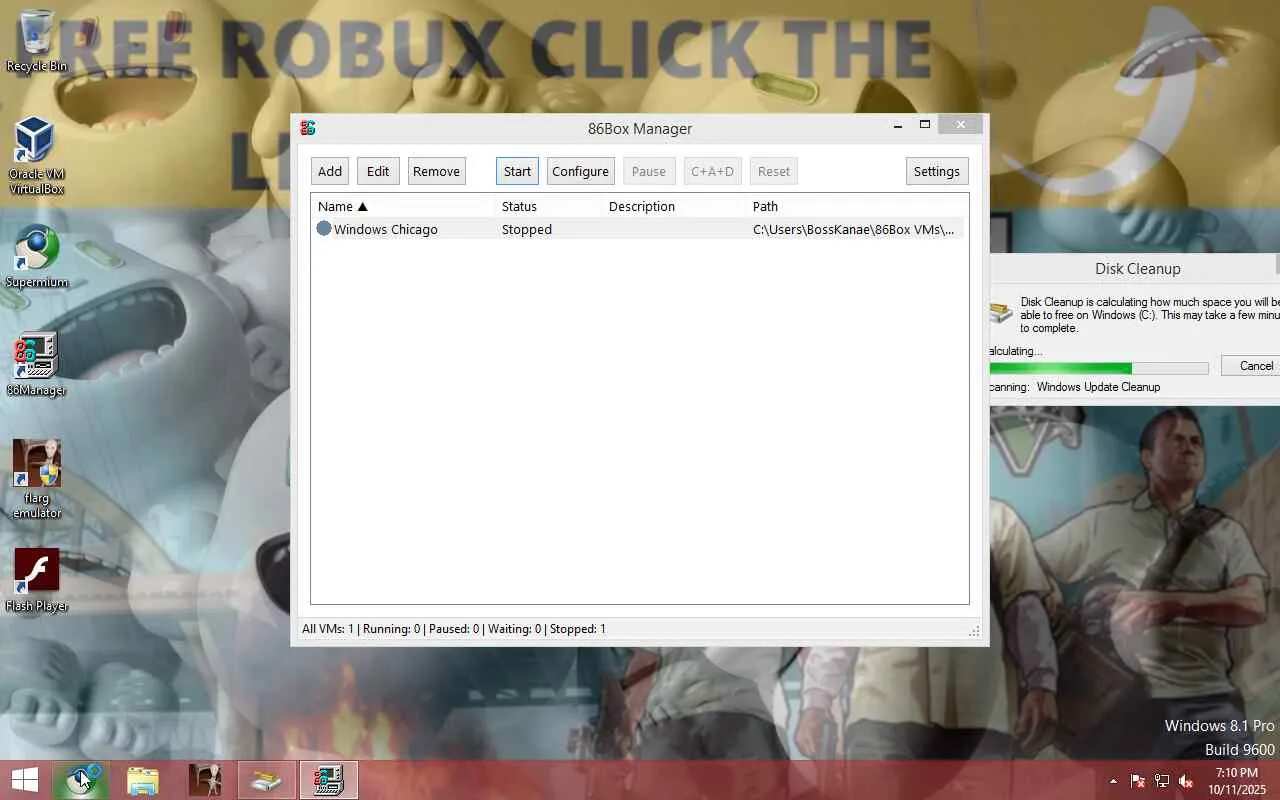Open the Recycle Bin desktop icon
Screen dimensions: 1280x800
[x=37, y=40]
